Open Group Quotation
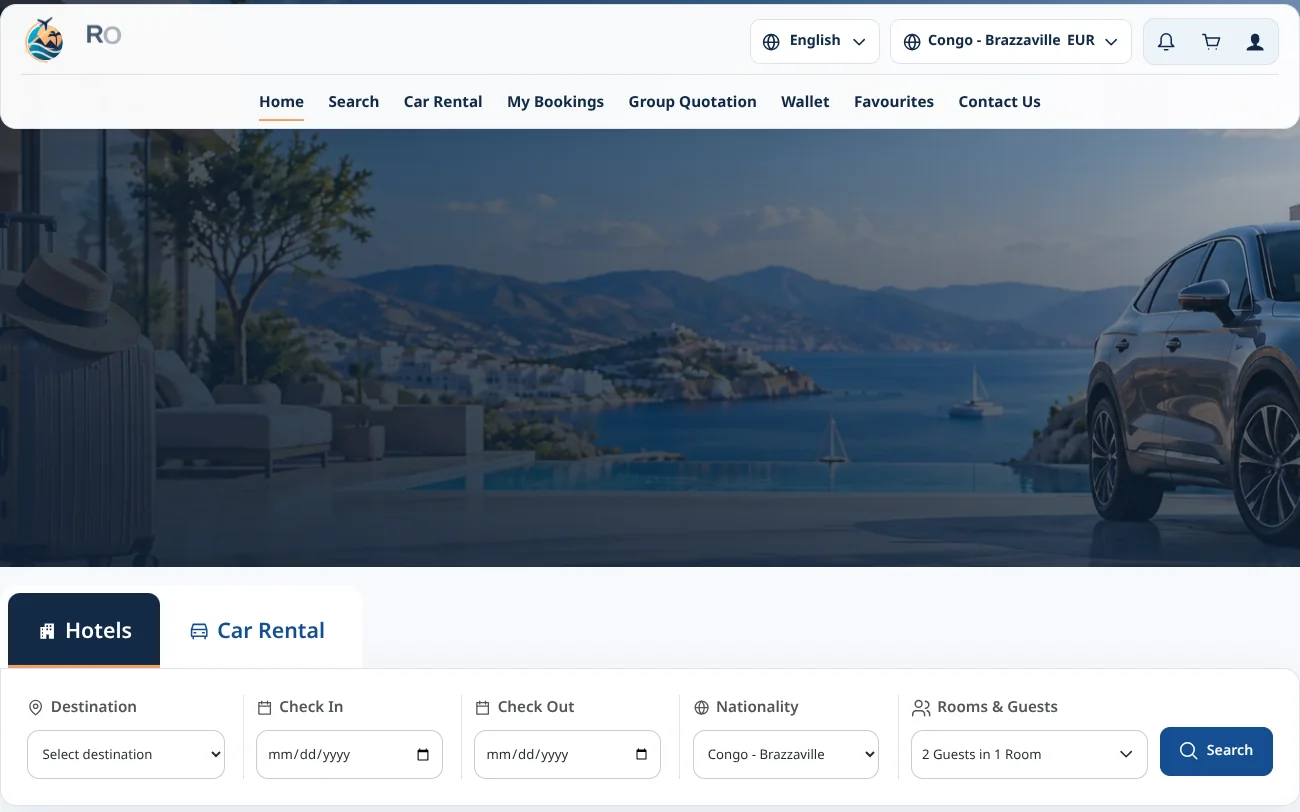The image size is (1300, 812). coord(692,102)
